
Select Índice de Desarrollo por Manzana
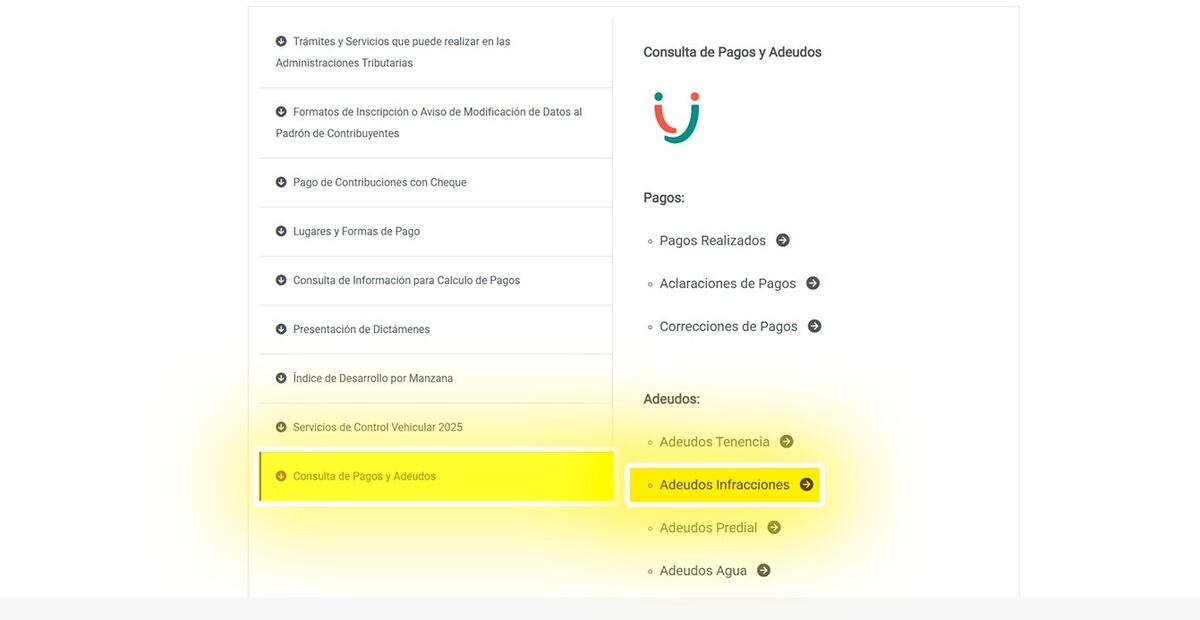pyautogui.click(x=372, y=378)
